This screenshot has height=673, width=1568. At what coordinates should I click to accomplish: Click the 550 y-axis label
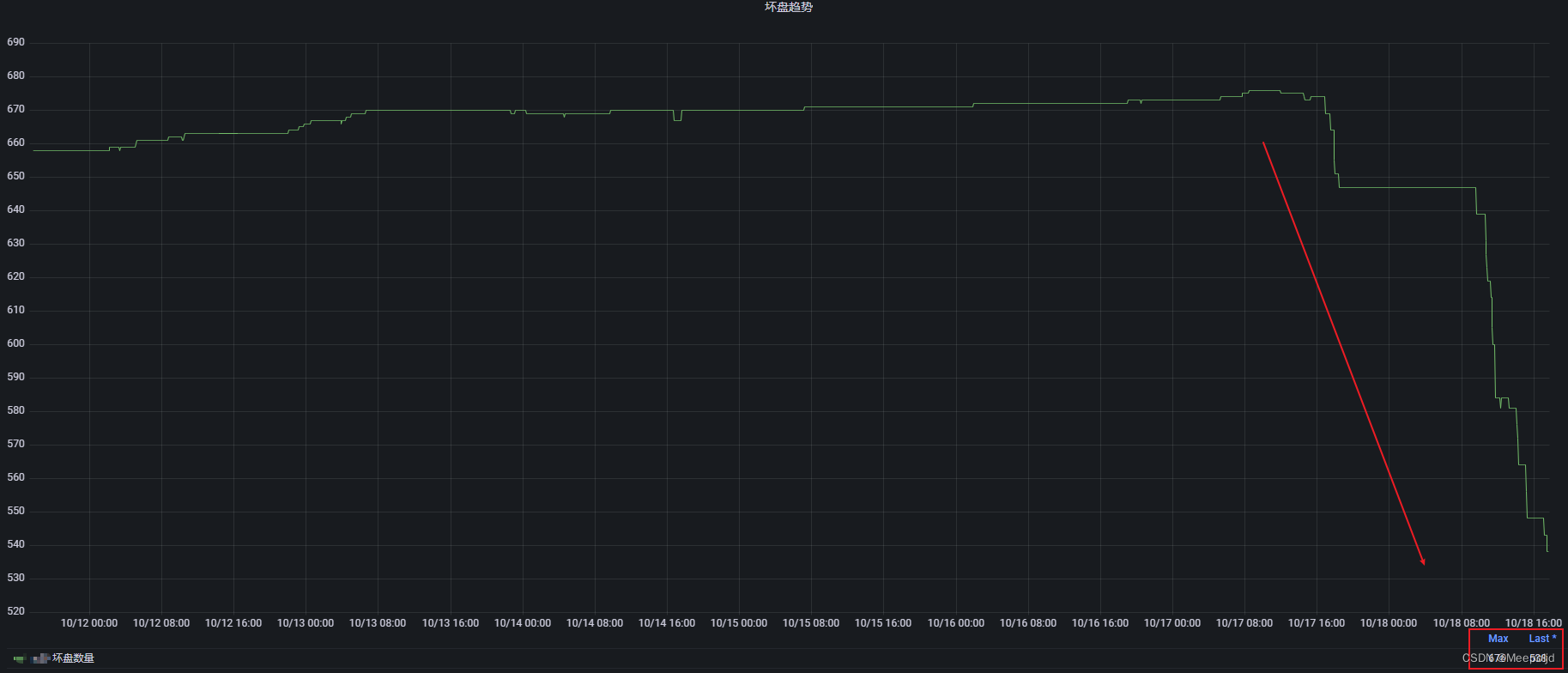(x=15, y=511)
